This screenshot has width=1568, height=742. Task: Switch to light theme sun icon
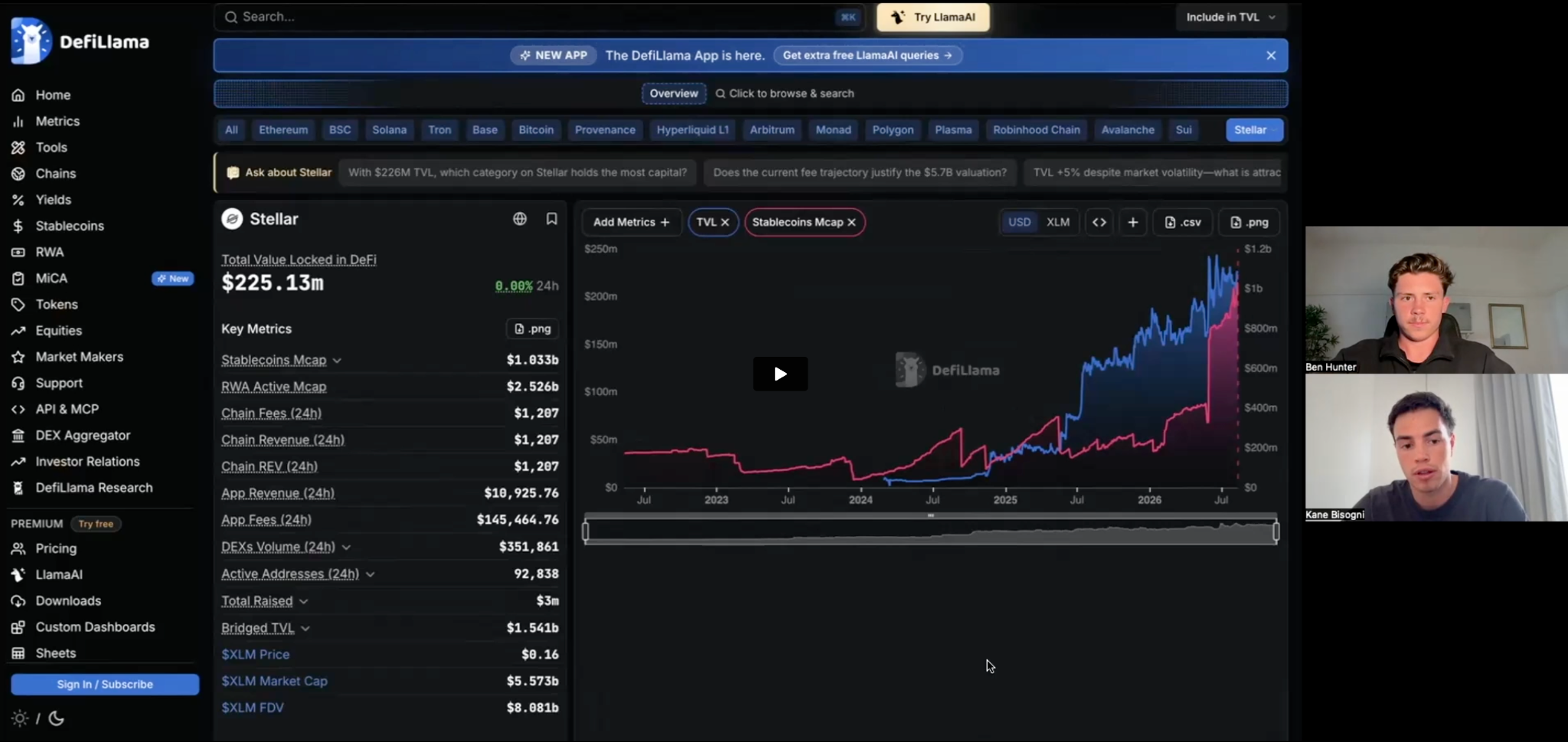[20, 718]
